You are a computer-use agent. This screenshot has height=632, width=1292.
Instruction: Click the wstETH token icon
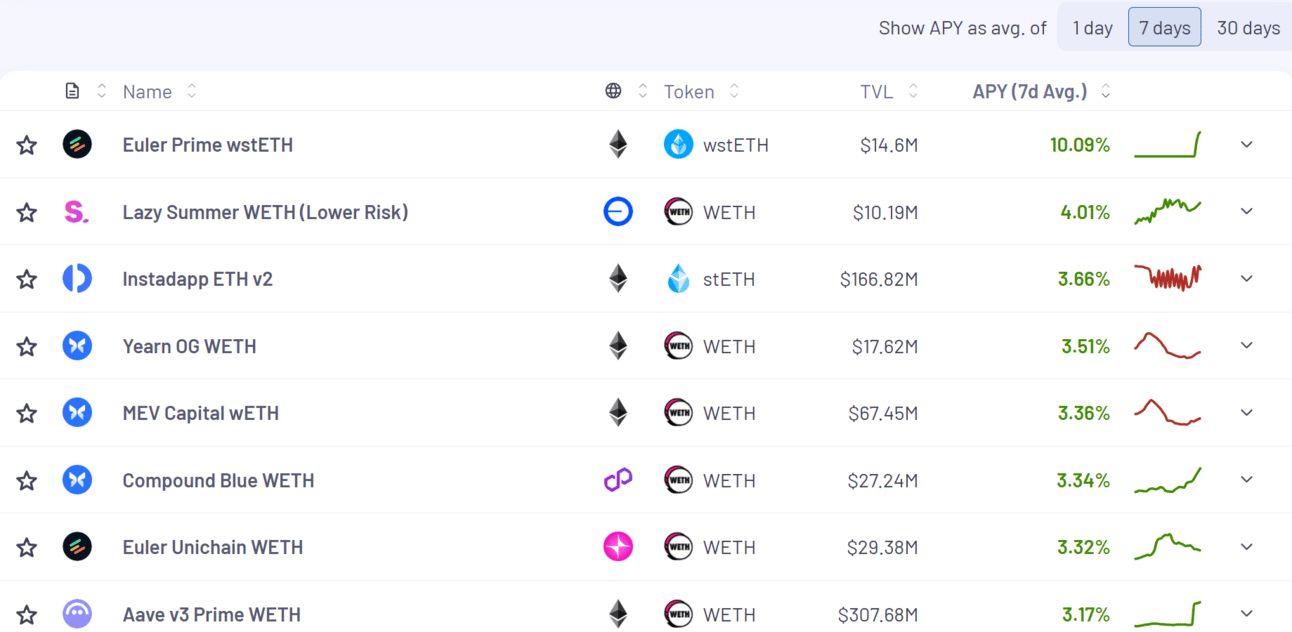click(679, 145)
